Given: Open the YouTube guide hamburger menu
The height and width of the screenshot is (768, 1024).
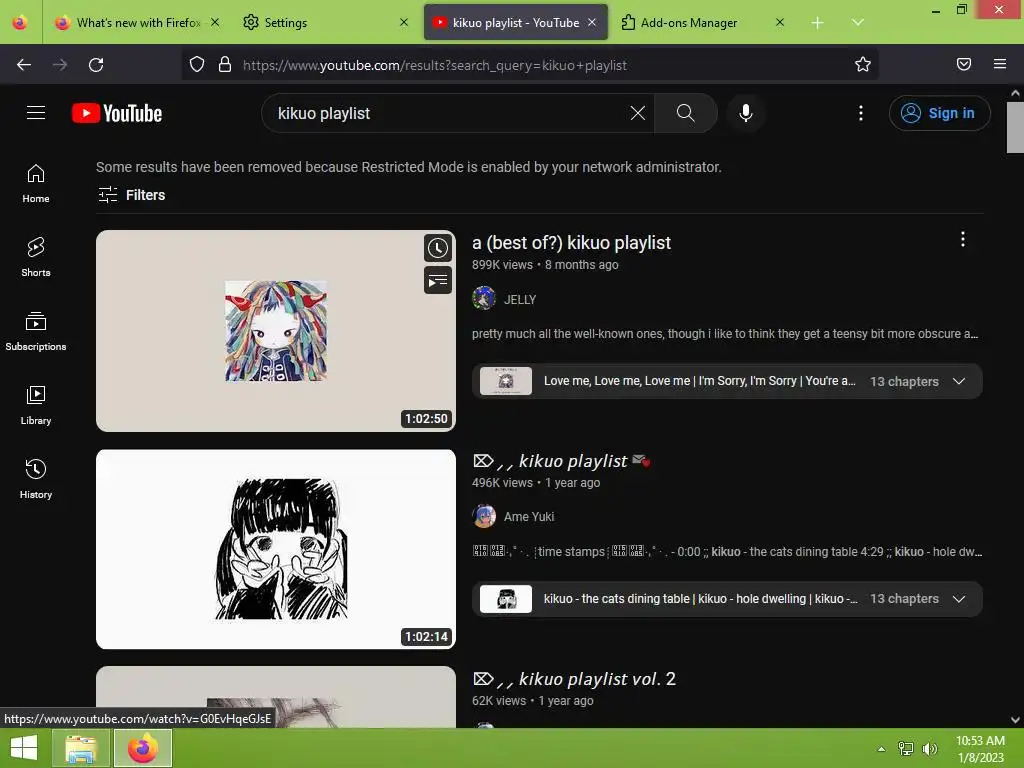Looking at the screenshot, I should (x=36, y=113).
